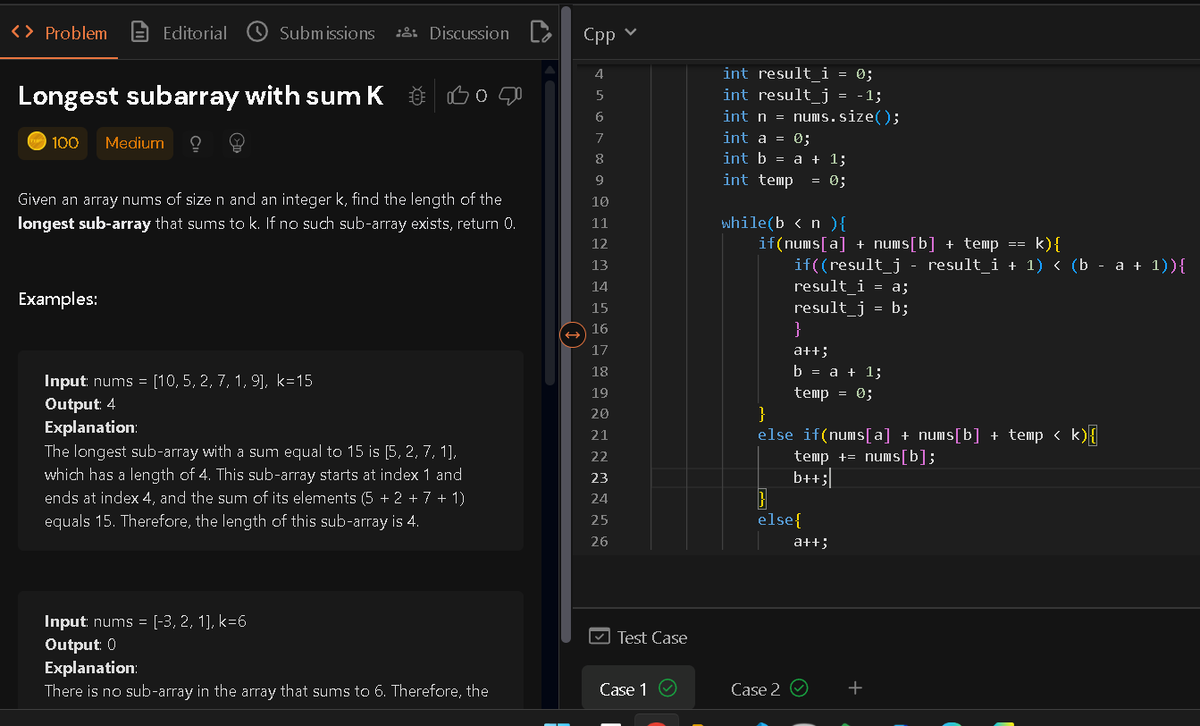Viewport: 1200px width, 726px height.
Task: Click line number 4 in gutter
Action: click(x=599, y=73)
